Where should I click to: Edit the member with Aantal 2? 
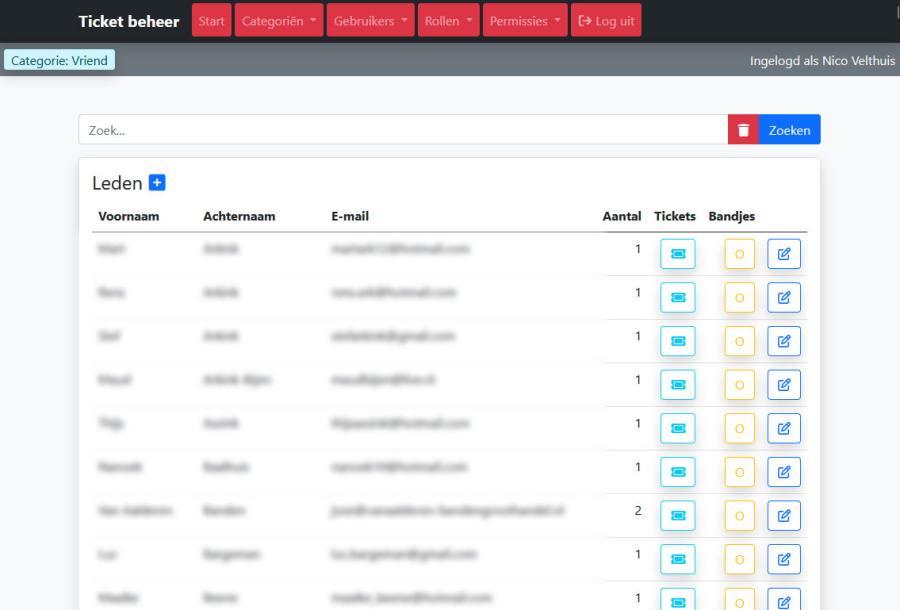(784, 516)
